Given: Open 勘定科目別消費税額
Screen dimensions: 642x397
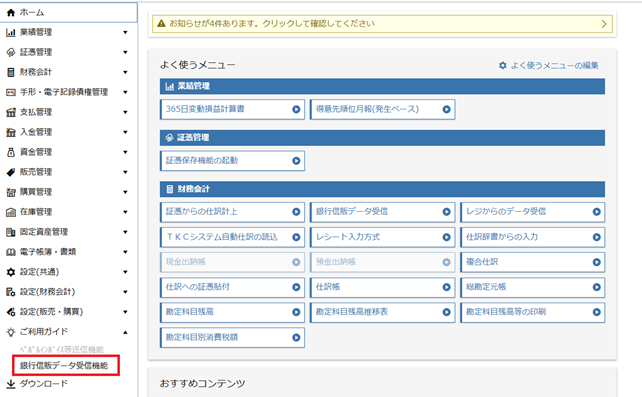Looking at the screenshot, I should tap(232, 338).
